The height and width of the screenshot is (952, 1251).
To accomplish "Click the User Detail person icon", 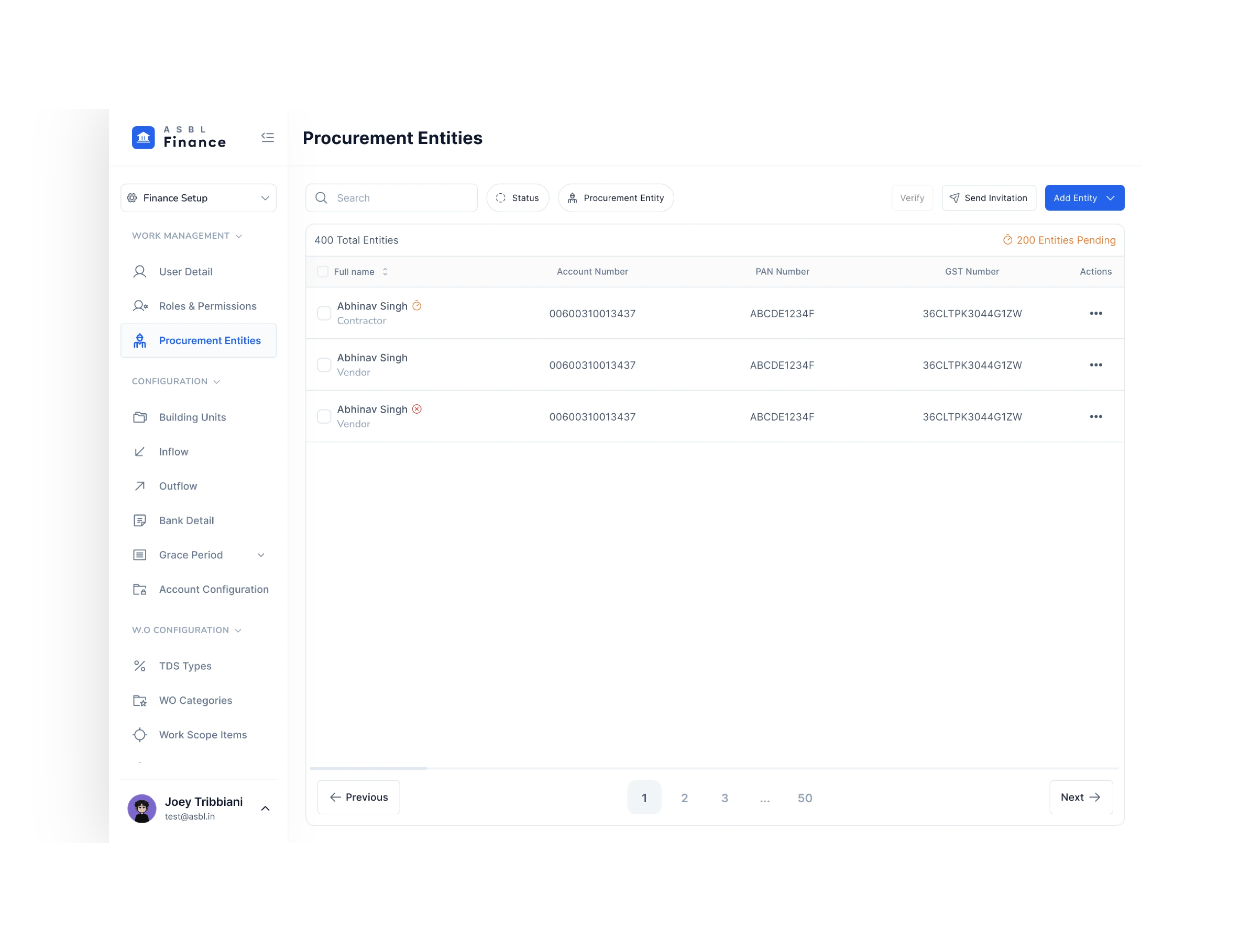I will pyautogui.click(x=139, y=271).
